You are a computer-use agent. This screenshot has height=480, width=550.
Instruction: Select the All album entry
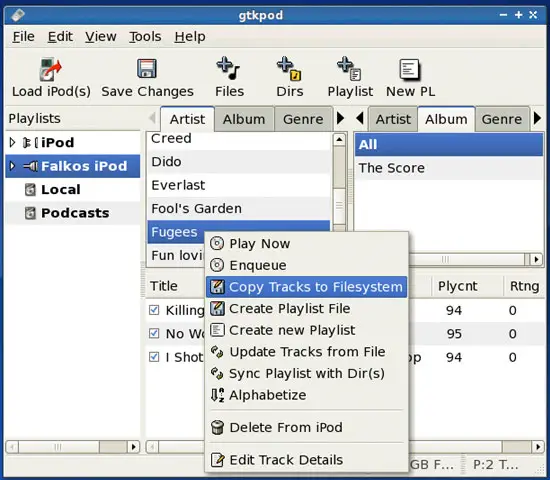pos(449,145)
